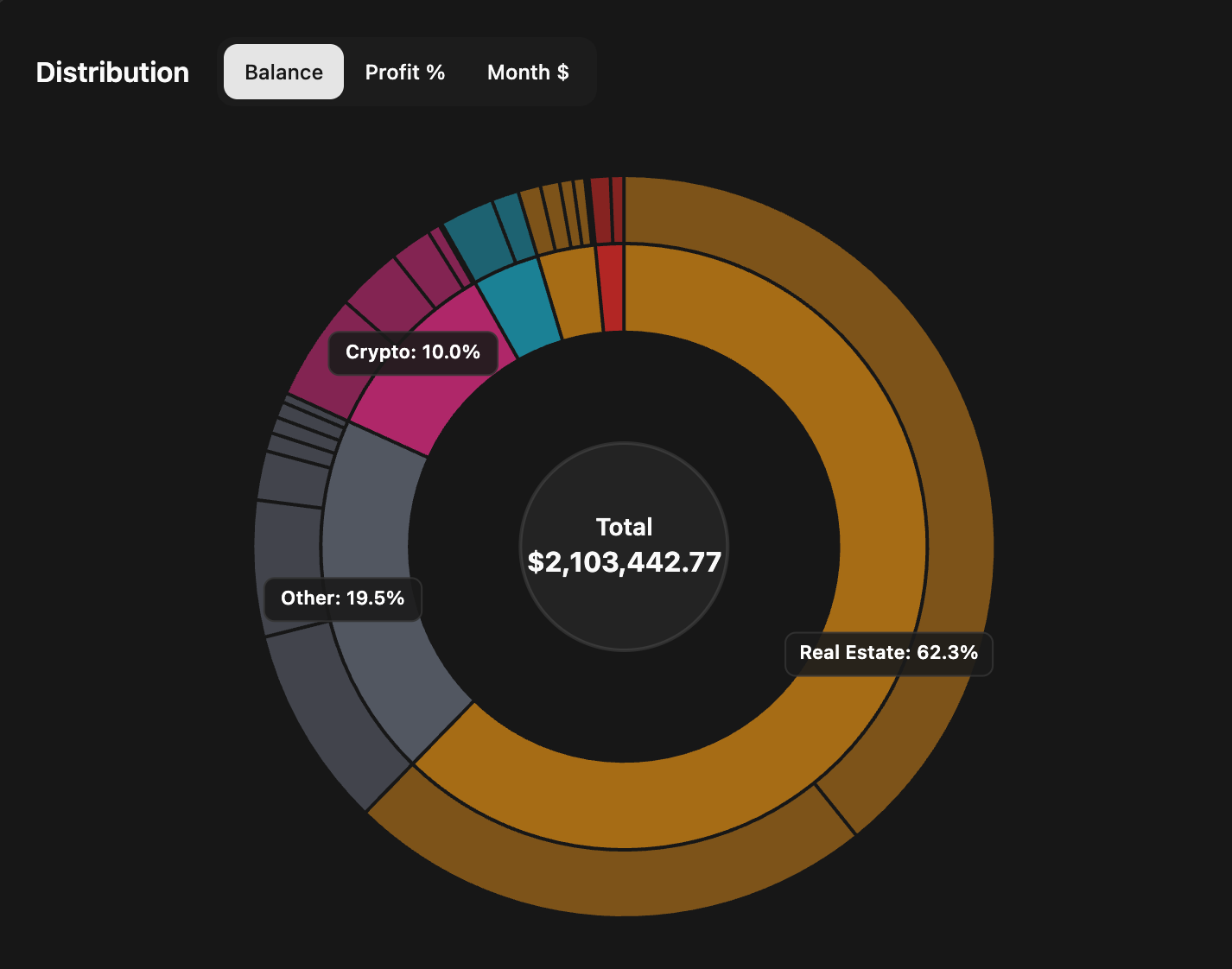Screen dimensions: 1232x969
Task: Select the Balance tab
Action: [x=283, y=72]
